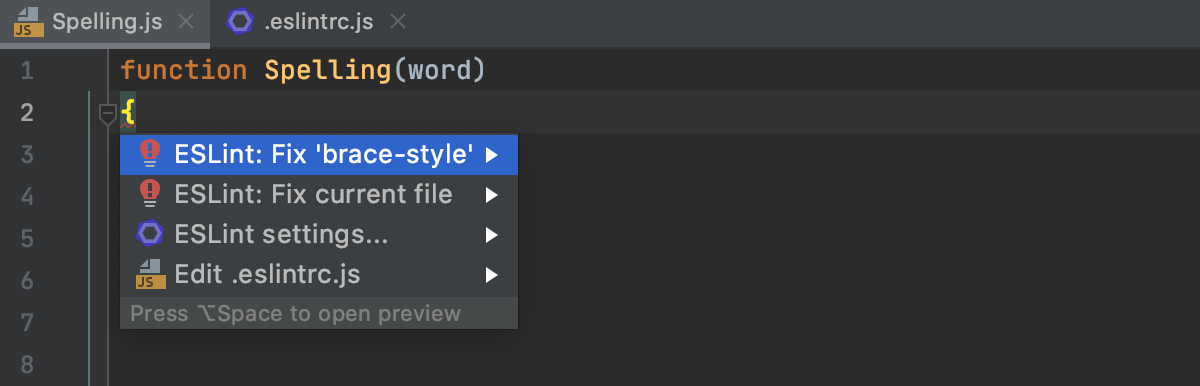Click line number 1 in the gutter
The image size is (1200, 386).
[27, 71]
